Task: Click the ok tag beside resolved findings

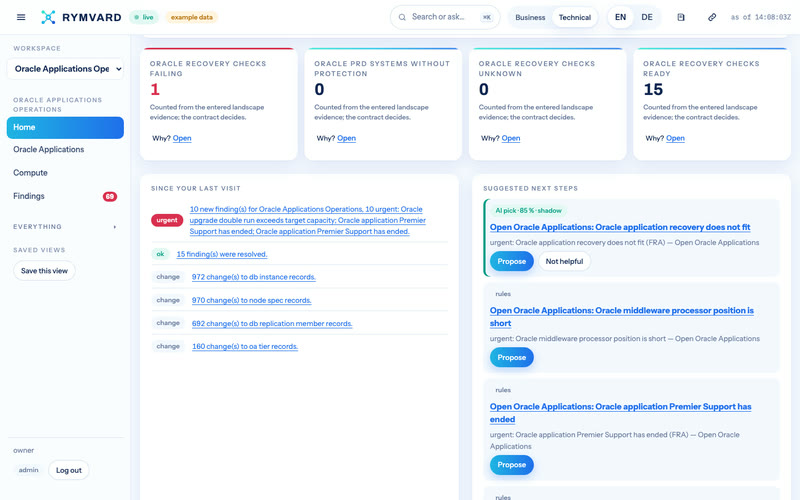Action: (160, 254)
